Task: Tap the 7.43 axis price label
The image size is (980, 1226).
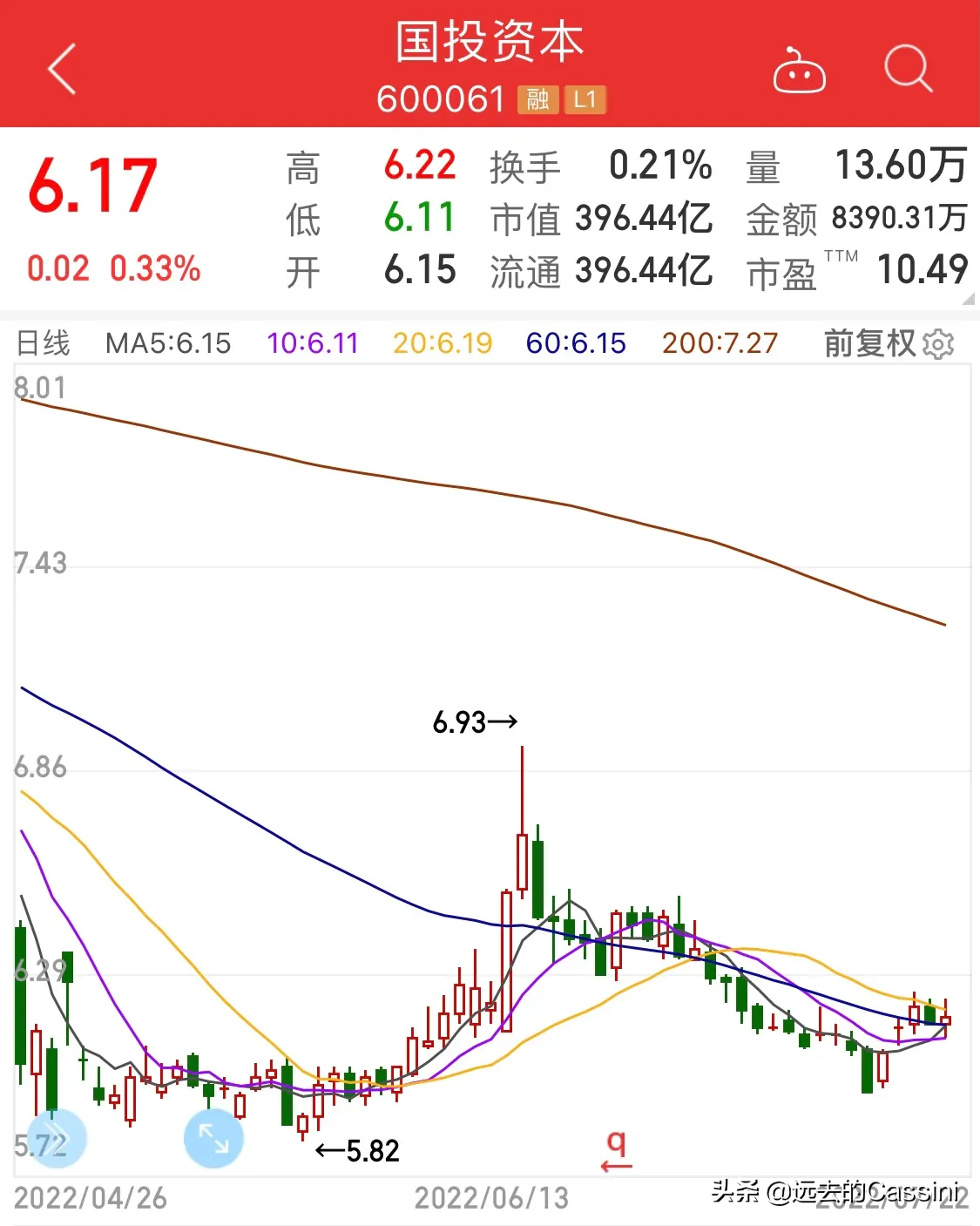Action: [x=40, y=563]
